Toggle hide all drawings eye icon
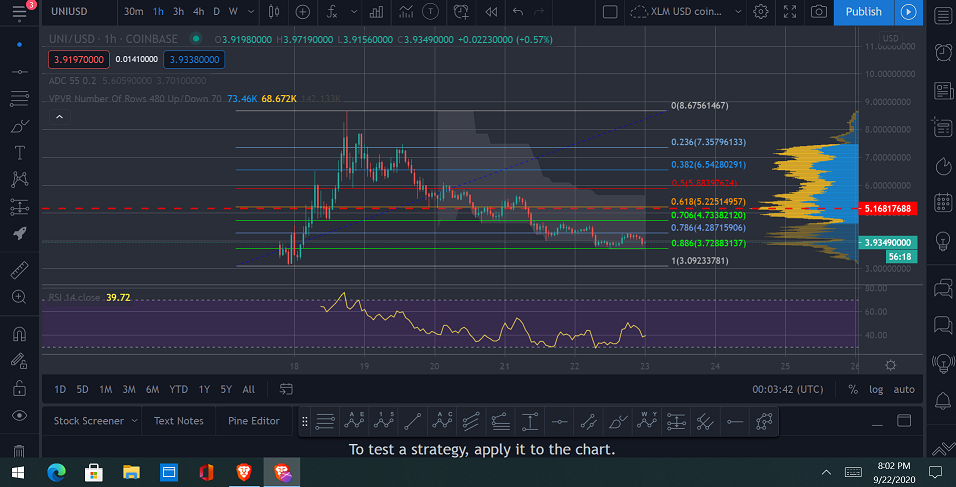This screenshot has width=956, height=487. [x=20, y=415]
